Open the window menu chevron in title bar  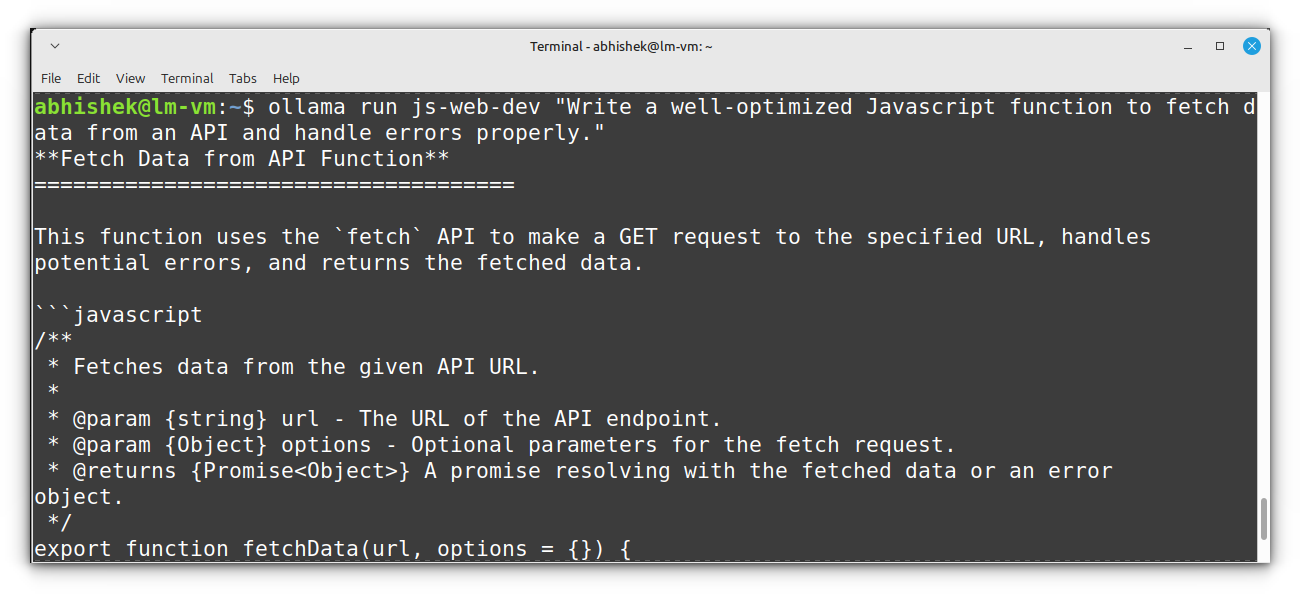(x=55, y=46)
